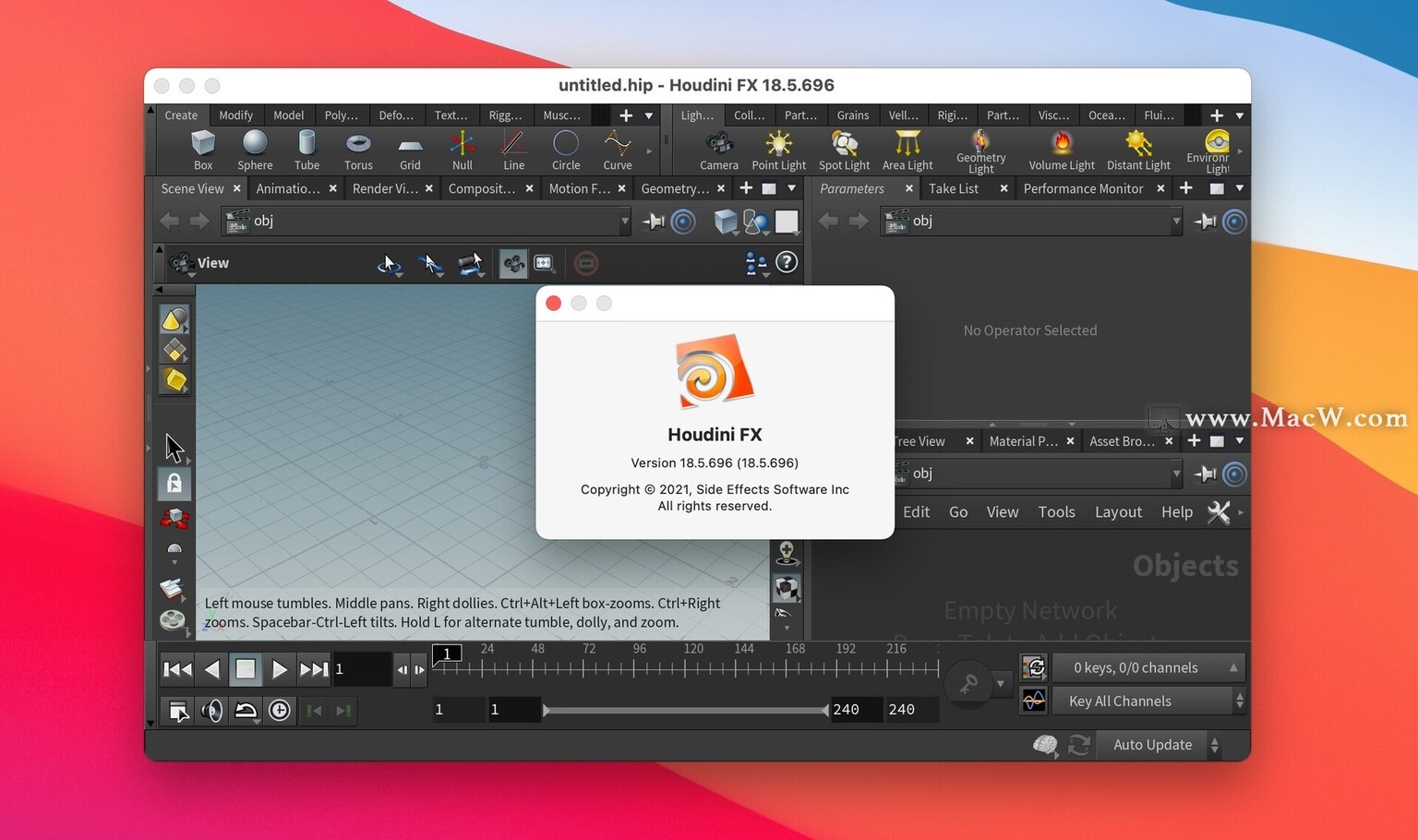1418x840 pixels.
Task: Play the timeline in reverse
Action: coord(211,668)
